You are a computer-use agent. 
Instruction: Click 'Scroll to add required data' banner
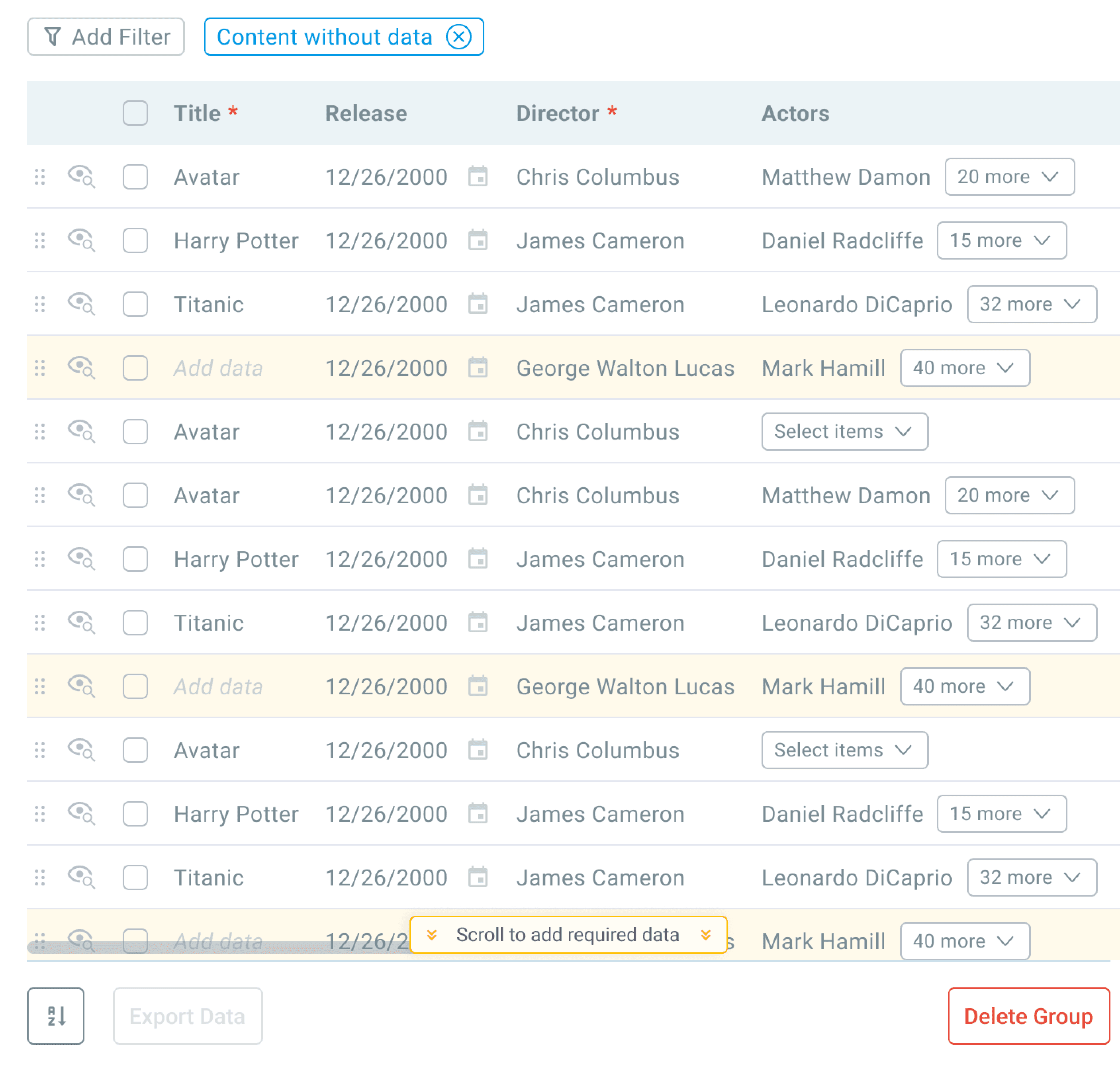coord(568,934)
